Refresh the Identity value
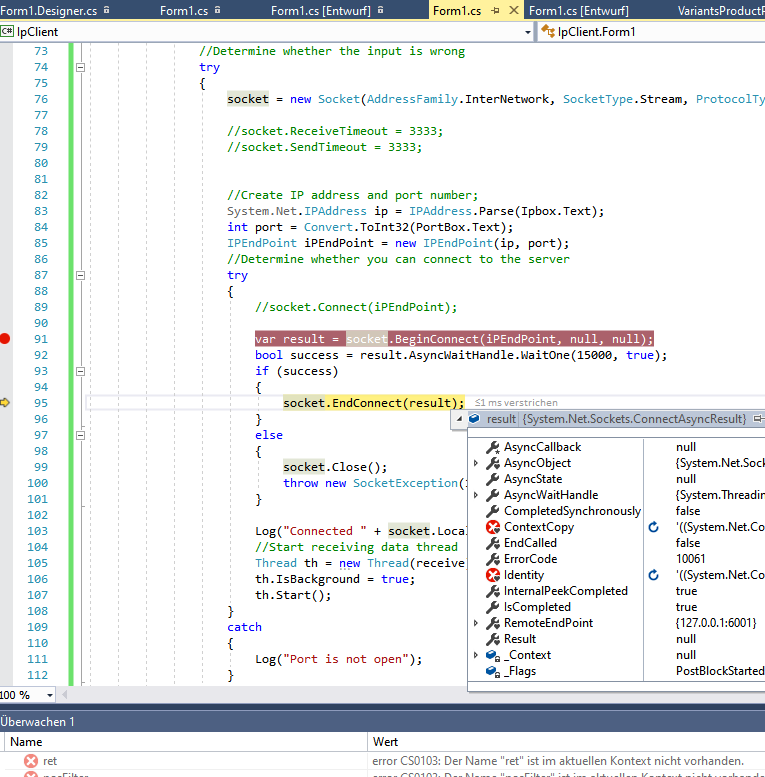 654,575
